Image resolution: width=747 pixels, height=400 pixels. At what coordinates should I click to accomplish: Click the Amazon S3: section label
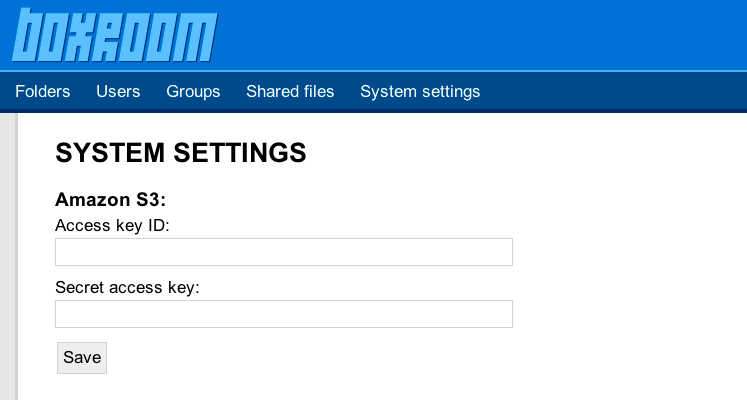click(111, 200)
